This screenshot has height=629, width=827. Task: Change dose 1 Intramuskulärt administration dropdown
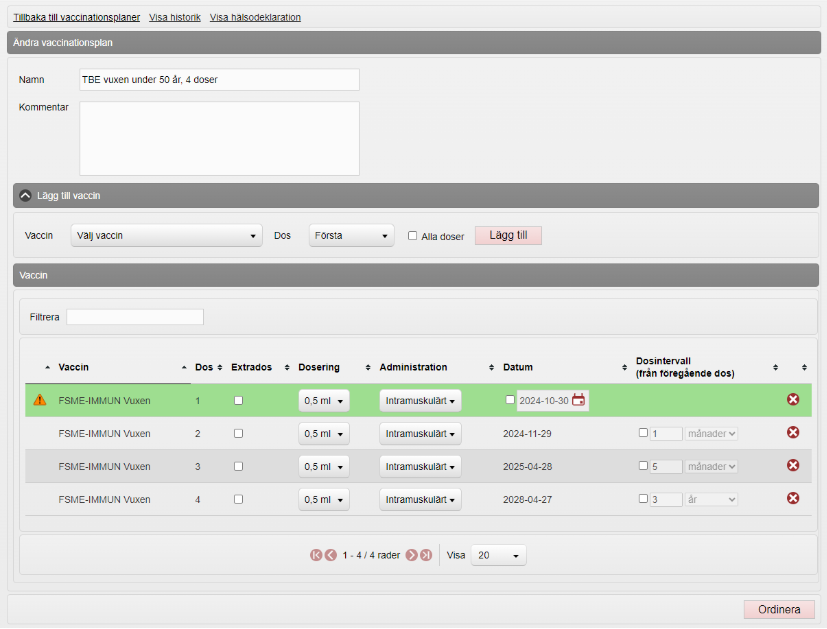tap(420, 401)
